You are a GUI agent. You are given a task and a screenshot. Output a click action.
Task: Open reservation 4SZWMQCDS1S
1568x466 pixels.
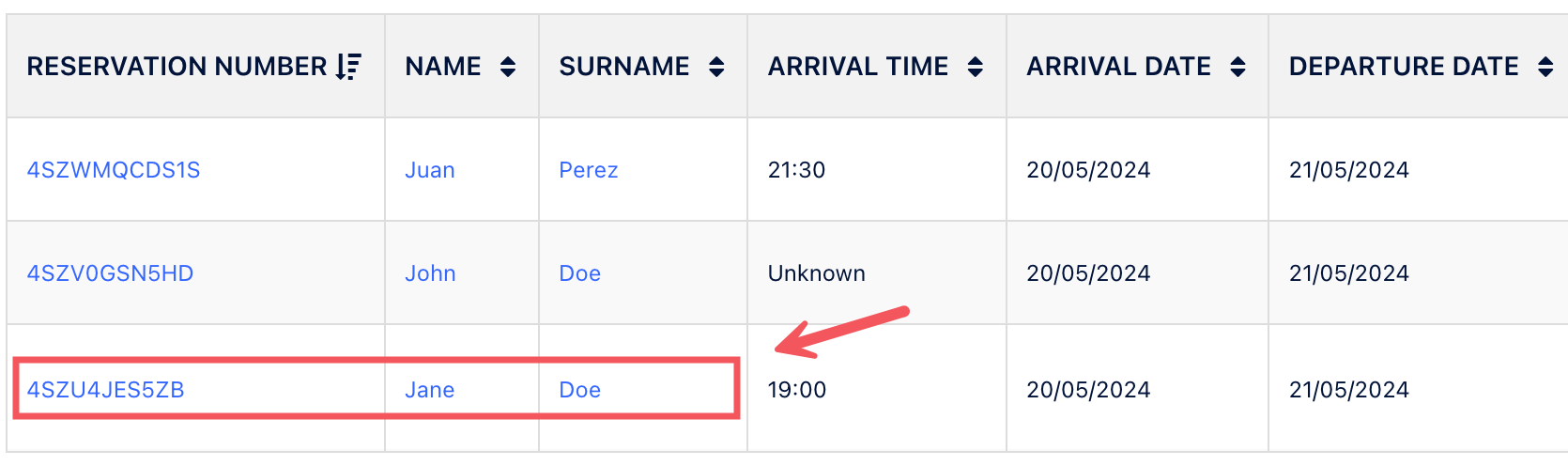(114, 170)
